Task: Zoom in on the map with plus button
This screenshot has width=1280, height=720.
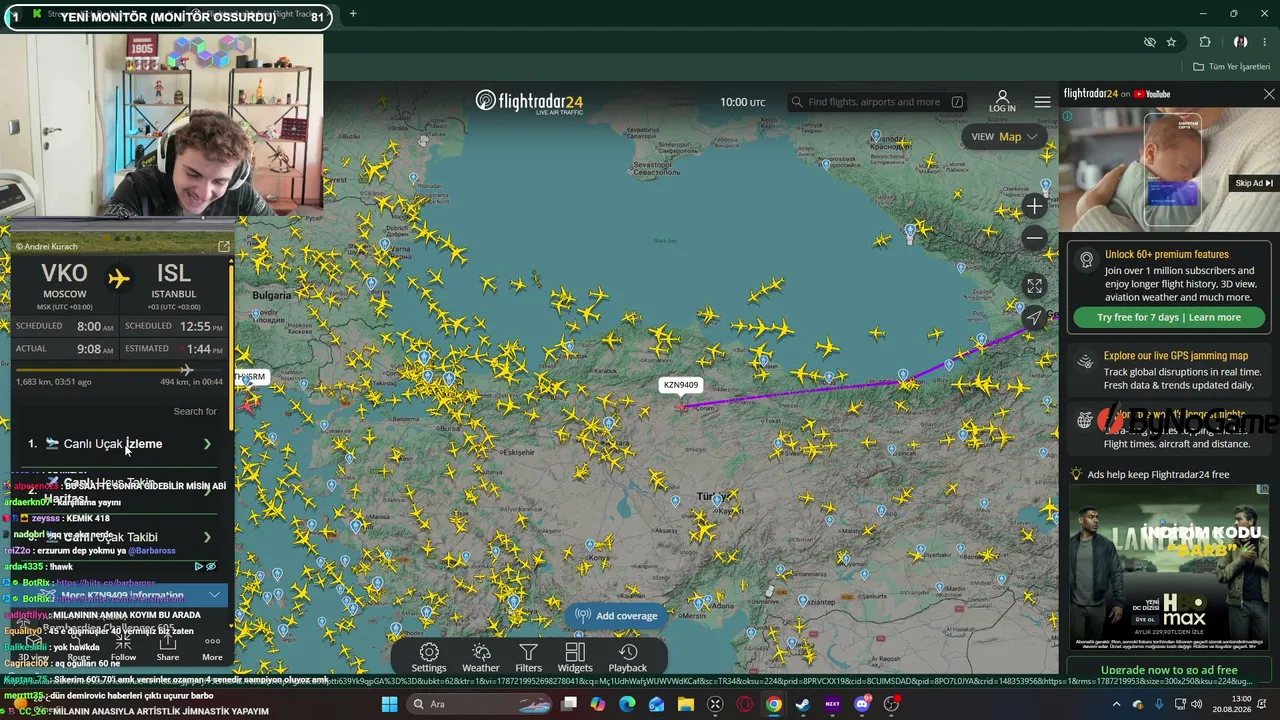Action: tap(1034, 206)
